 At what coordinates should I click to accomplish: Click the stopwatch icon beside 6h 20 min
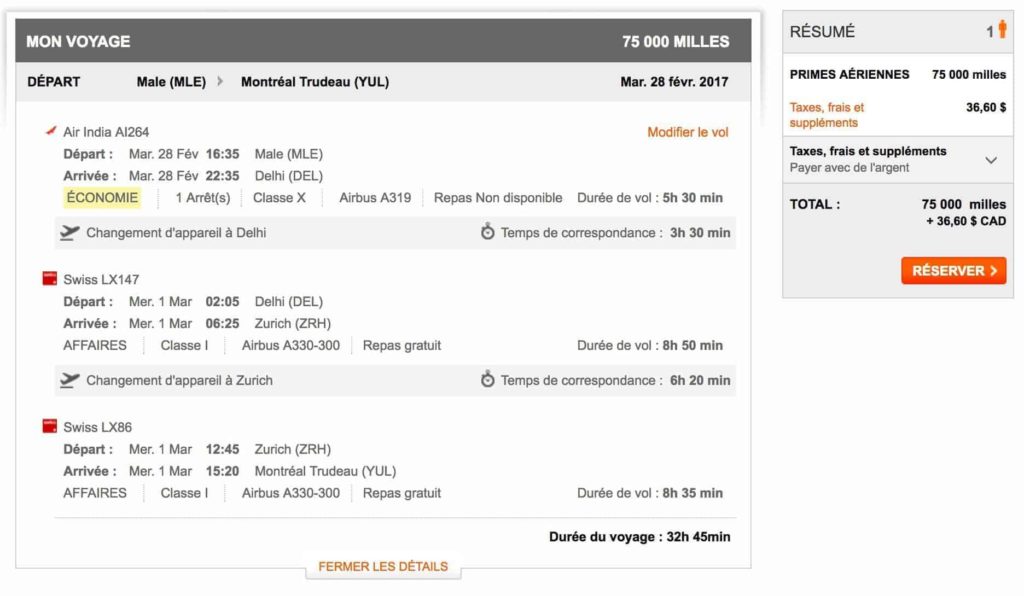(x=488, y=380)
